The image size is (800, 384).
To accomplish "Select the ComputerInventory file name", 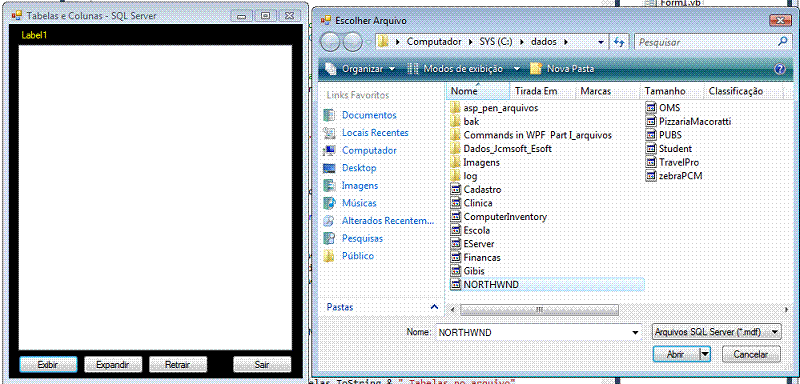I will click(505, 217).
